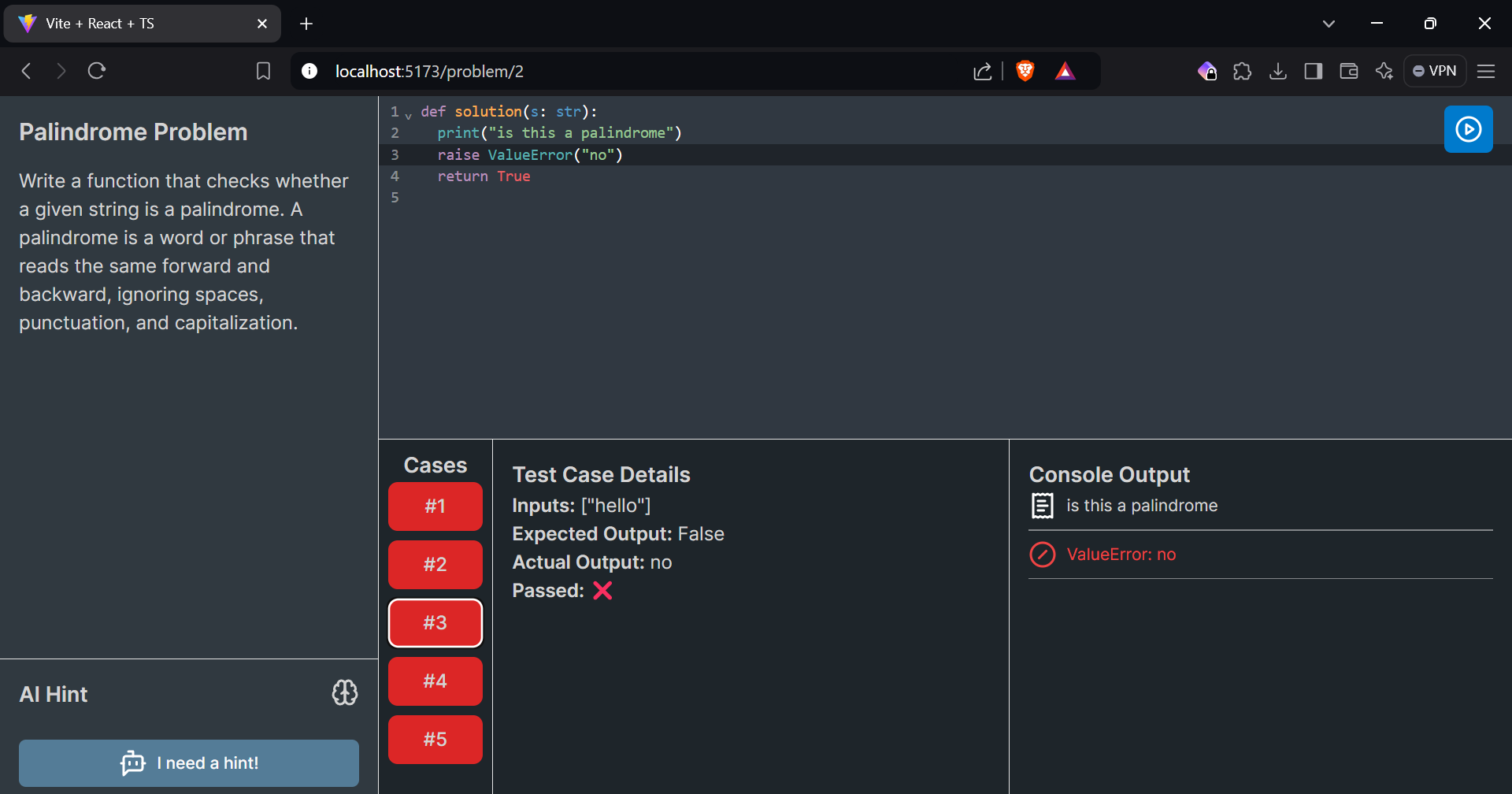Reload the page

pos(97,71)
